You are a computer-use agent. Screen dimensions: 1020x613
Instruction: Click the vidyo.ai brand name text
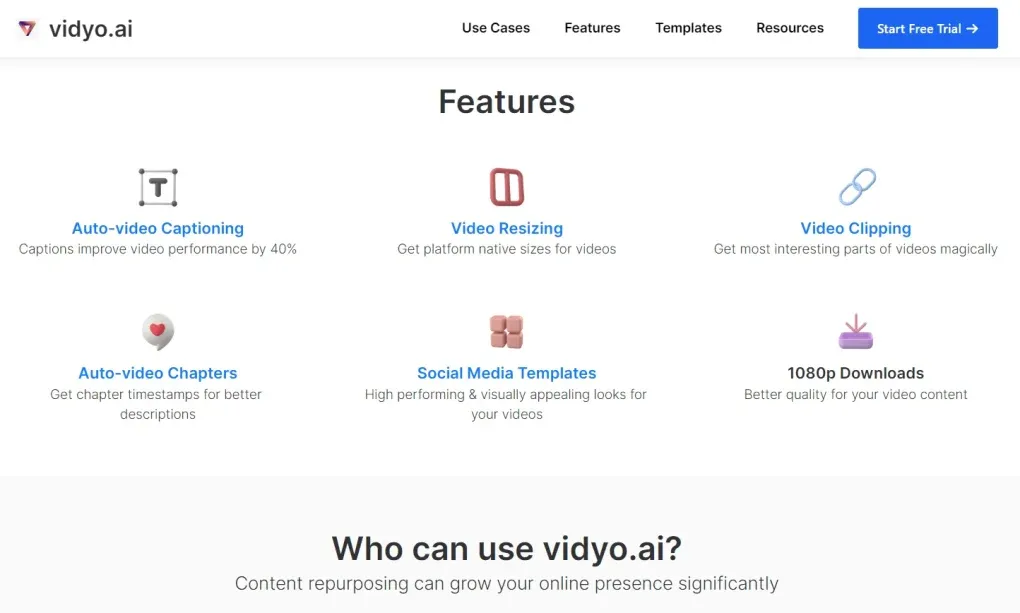[x=90, y=29]
